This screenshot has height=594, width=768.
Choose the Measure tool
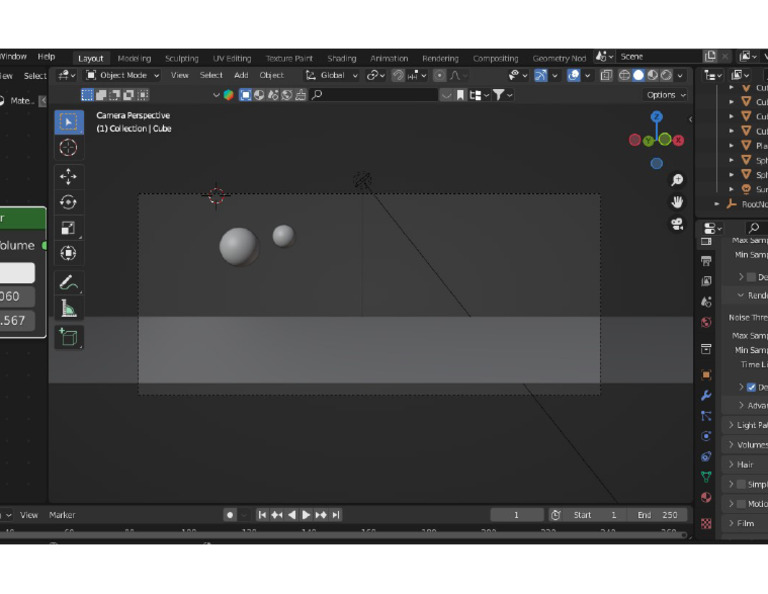(68, 309)
